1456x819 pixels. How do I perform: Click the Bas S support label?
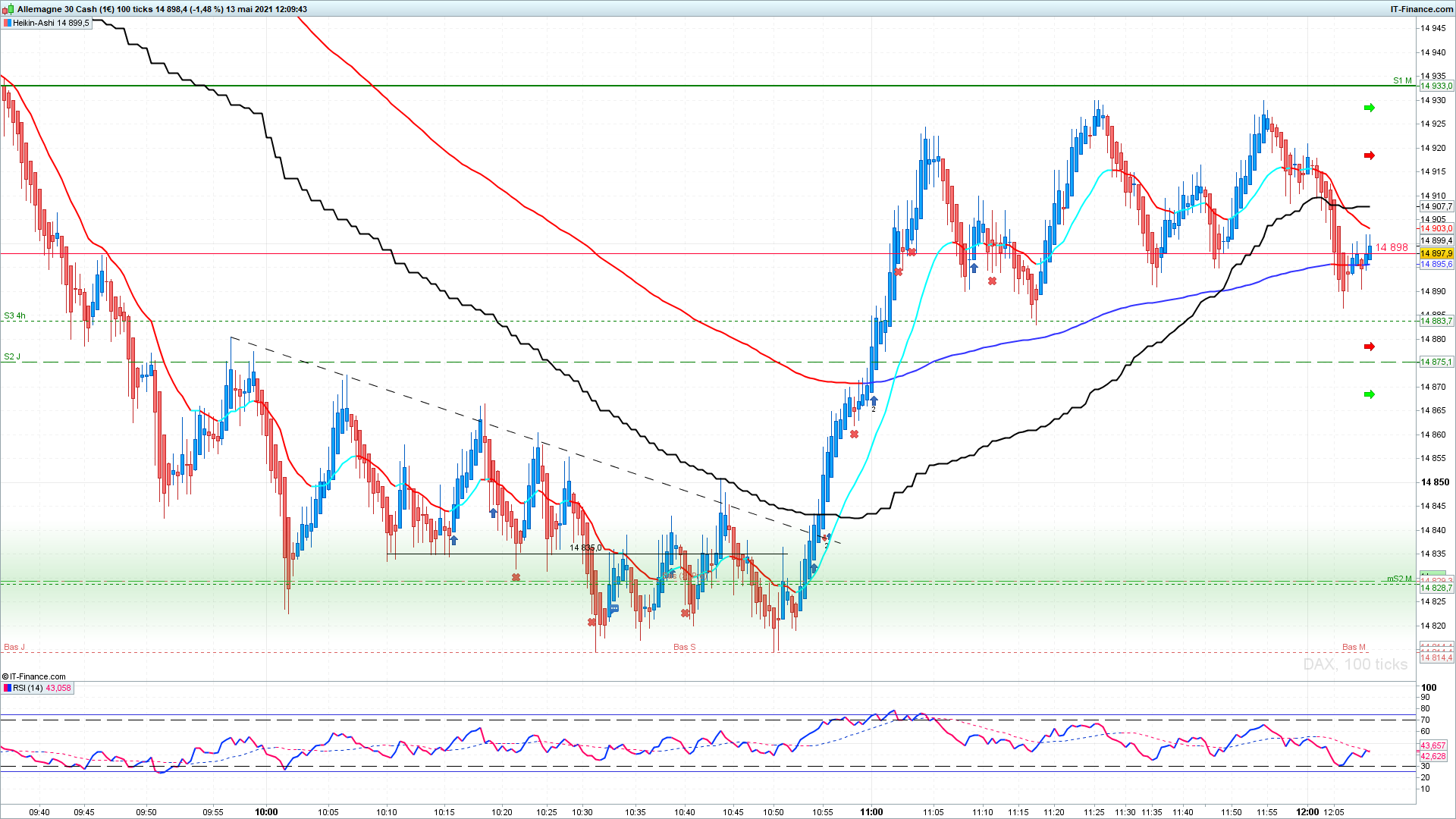click(684, 647)
